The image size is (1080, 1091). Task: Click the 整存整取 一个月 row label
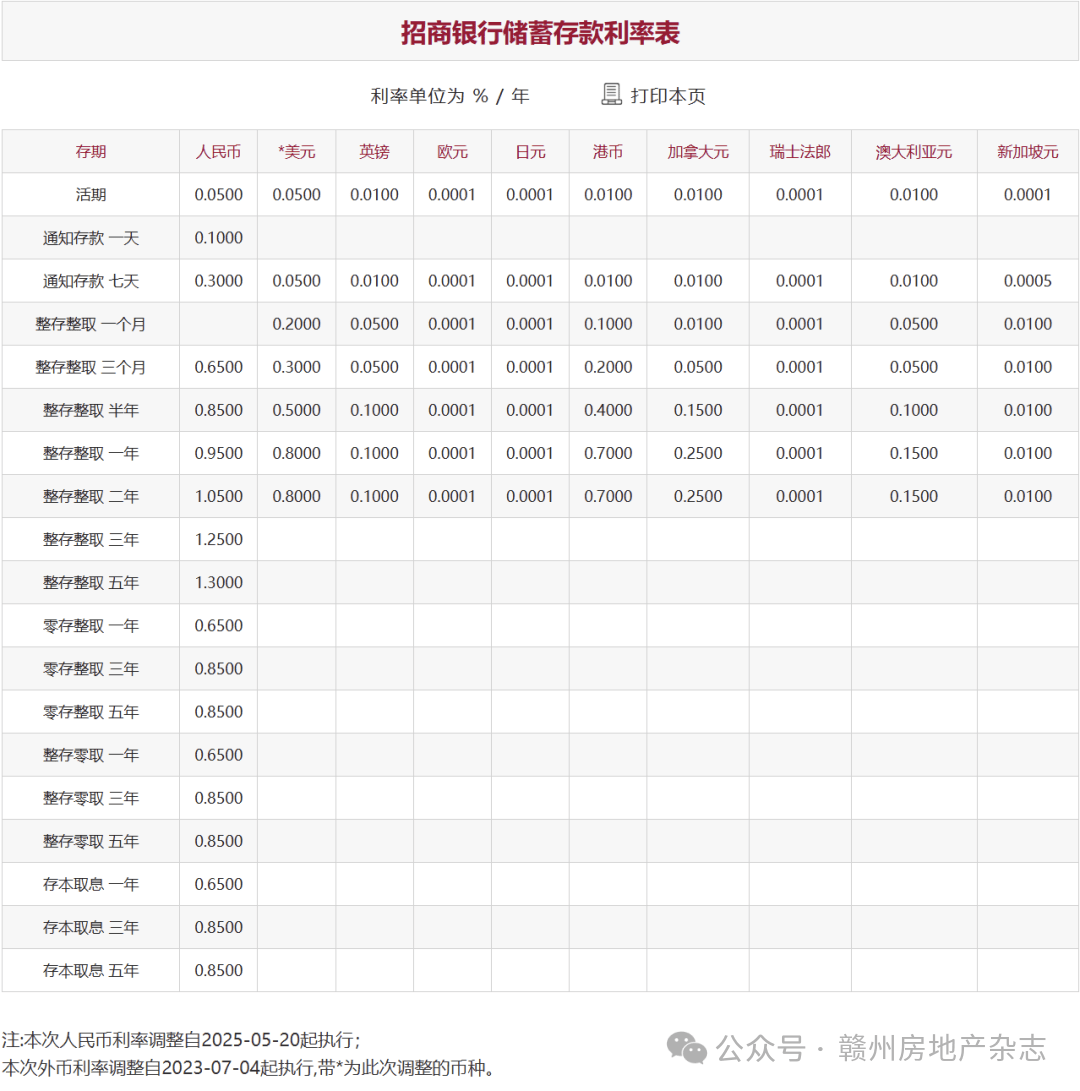[x=90, y=324]
